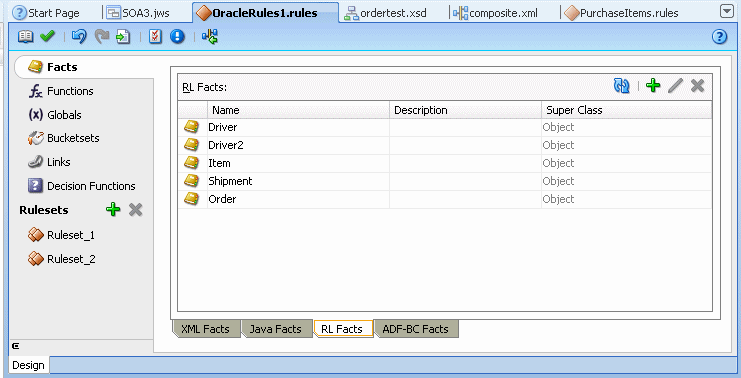The height and width of the screenshot is (378, 741).
Task: Switch to the Start Page tab
Action: click(x=46, y=13)
